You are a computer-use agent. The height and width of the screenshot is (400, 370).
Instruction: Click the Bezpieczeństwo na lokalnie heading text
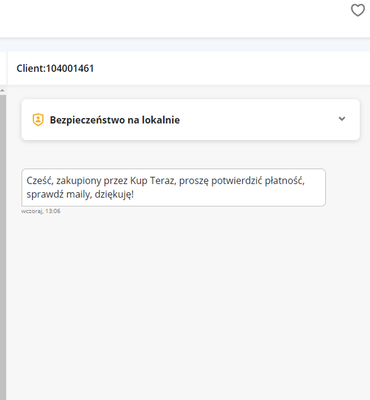point(115,120)
